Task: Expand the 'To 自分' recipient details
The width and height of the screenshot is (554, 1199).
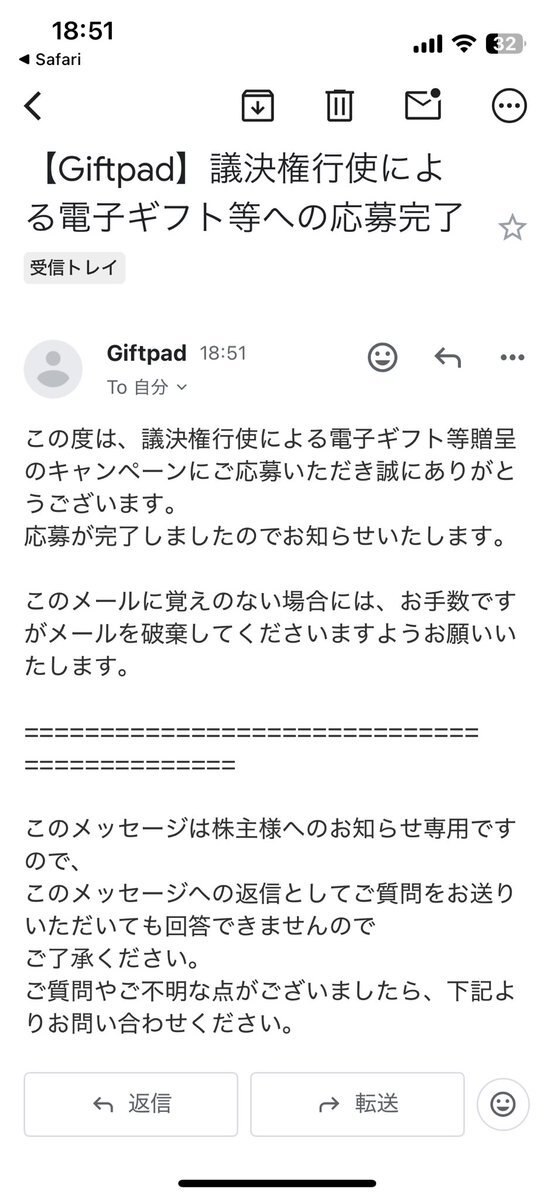Action: pos(147,387)
